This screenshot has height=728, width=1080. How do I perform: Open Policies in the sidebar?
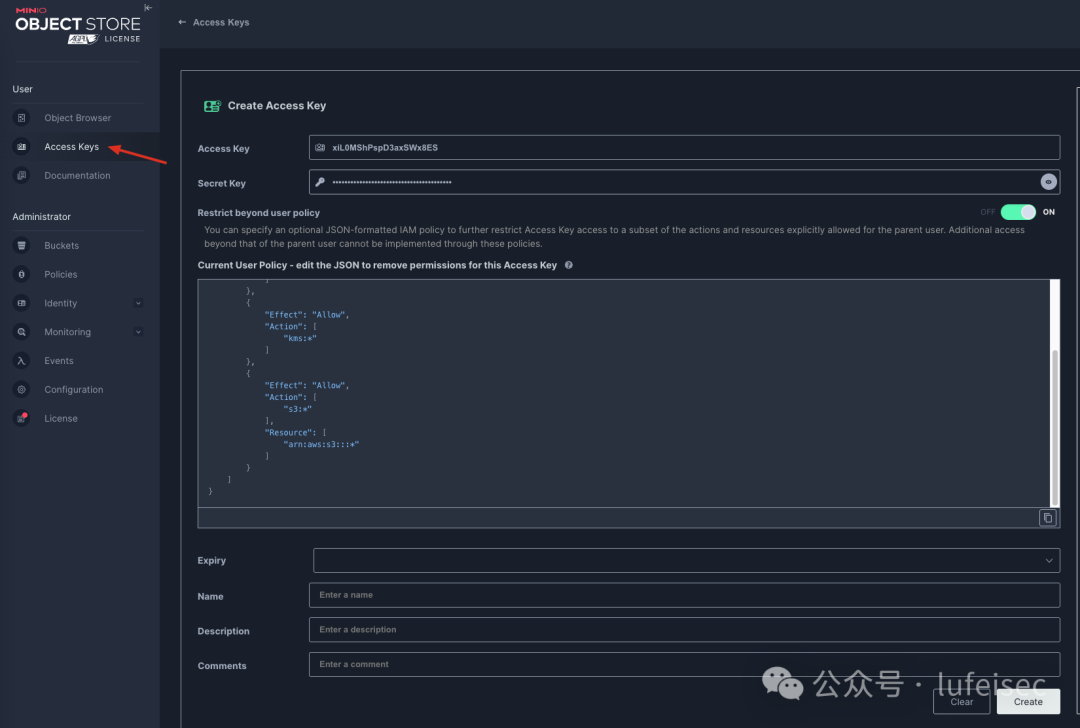tap(61, 274)
